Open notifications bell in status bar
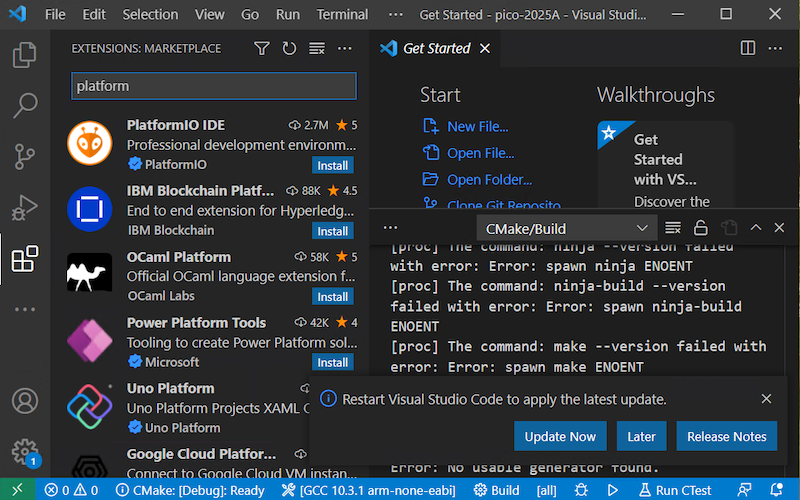Screen dimensions: 800x500 (777, 490)
